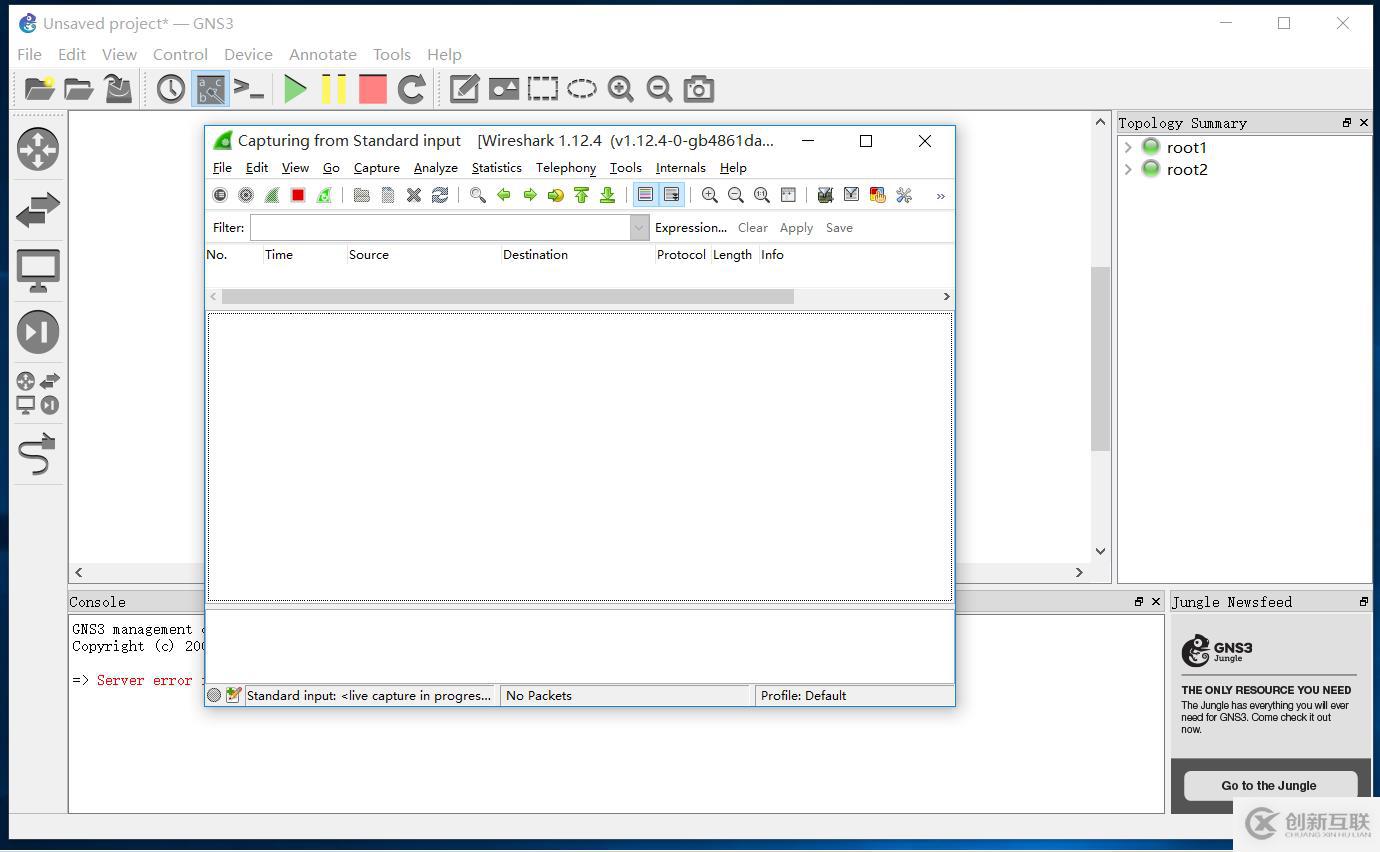Screen dimensions: 1380x852
Task: Toggle Wireshark colorize packet list
Action: pyautogui.click(x=645, y=195)
